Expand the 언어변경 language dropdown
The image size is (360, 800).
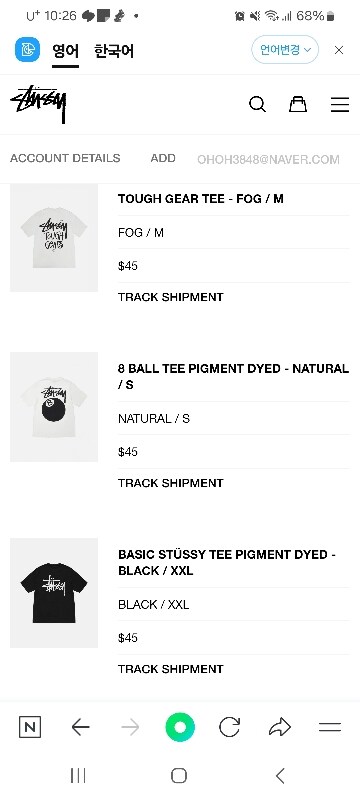[x=285, y=50]
